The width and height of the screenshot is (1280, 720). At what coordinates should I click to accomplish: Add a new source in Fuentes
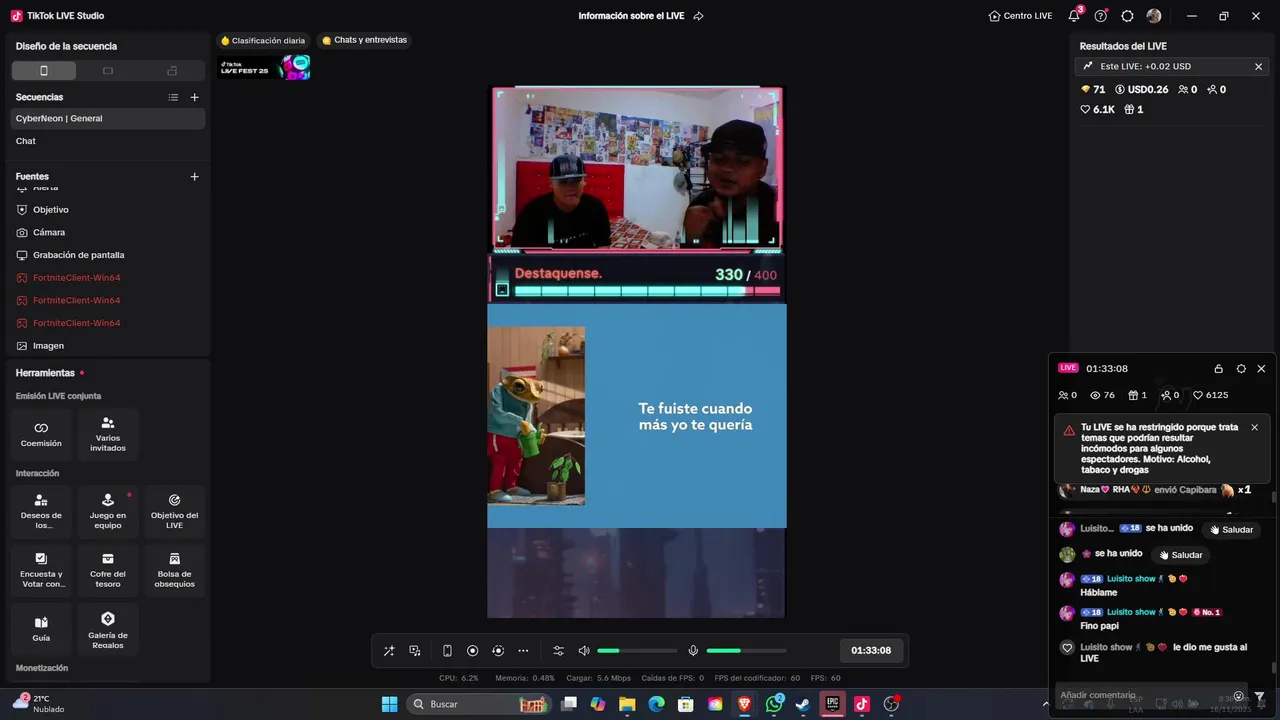click(x=195, y=176)
